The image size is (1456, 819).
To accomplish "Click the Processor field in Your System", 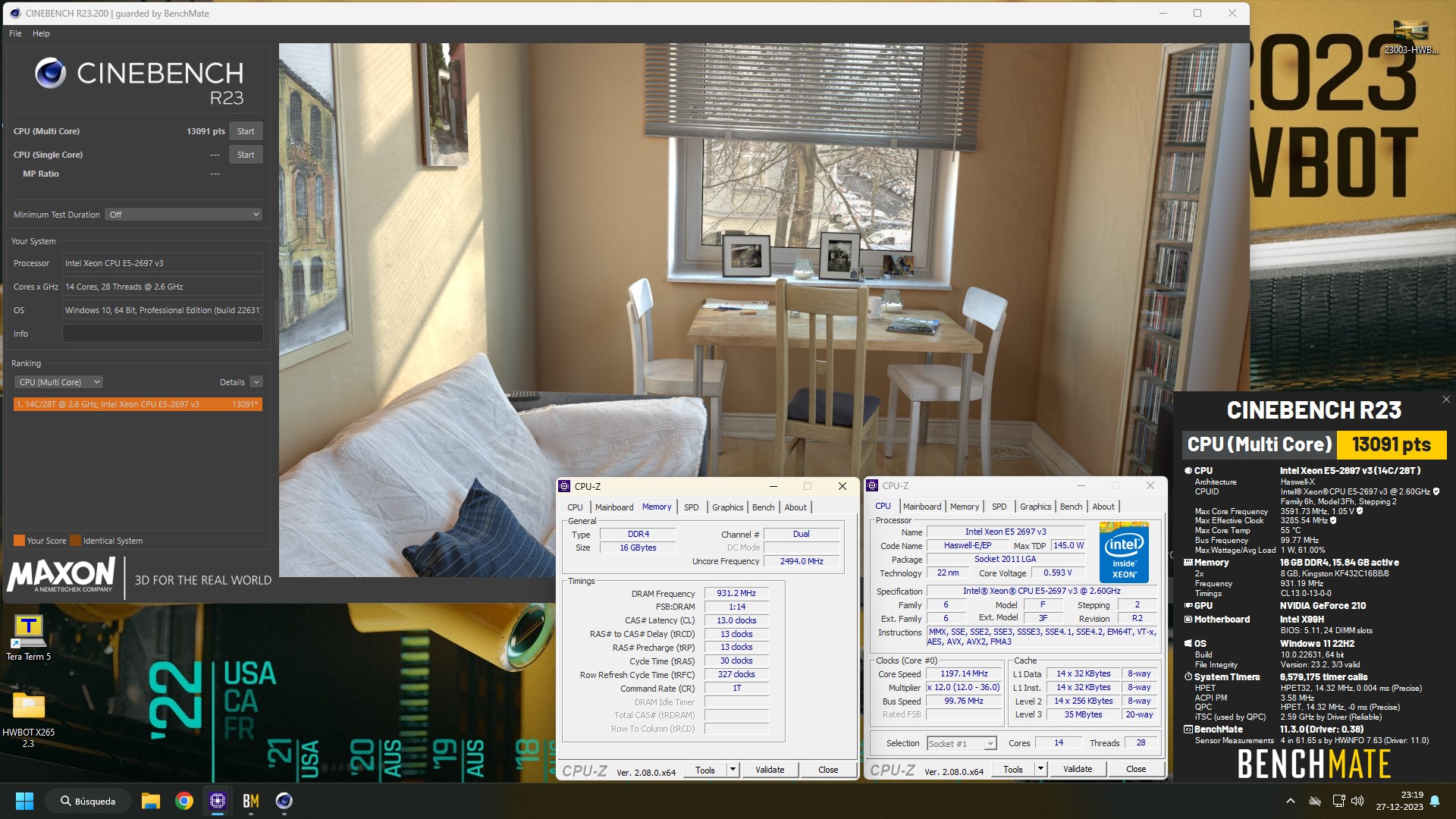I will [x=162, y=263].
